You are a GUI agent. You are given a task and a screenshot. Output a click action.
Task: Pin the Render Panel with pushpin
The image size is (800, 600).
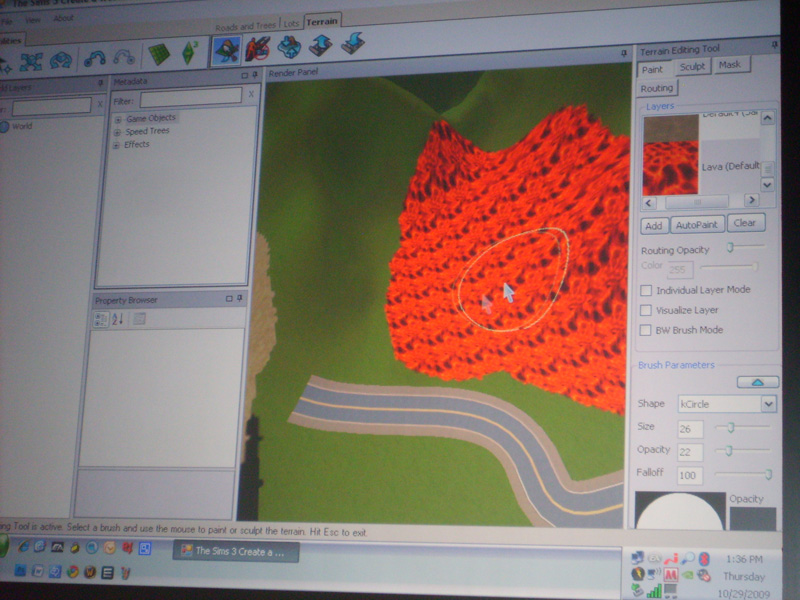point(623,53)
